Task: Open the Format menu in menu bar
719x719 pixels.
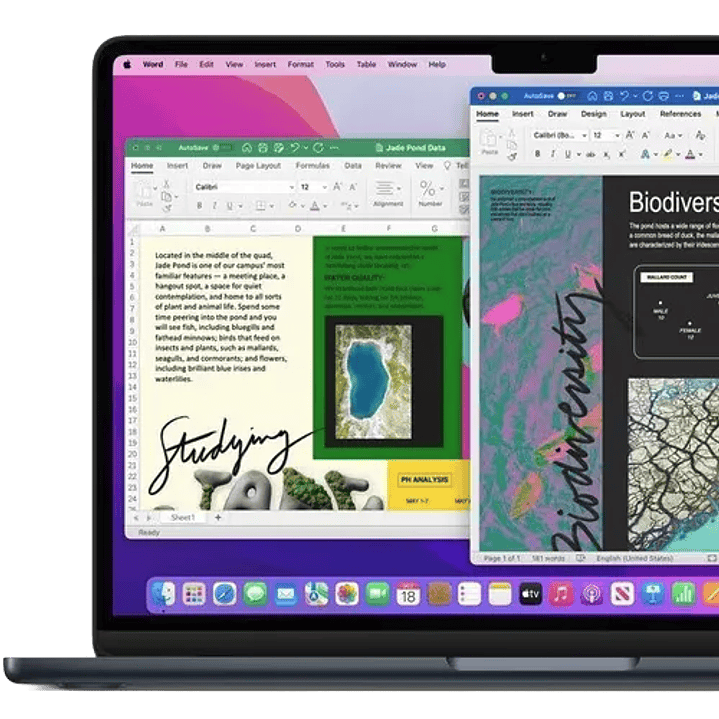Action: point(300,64)
